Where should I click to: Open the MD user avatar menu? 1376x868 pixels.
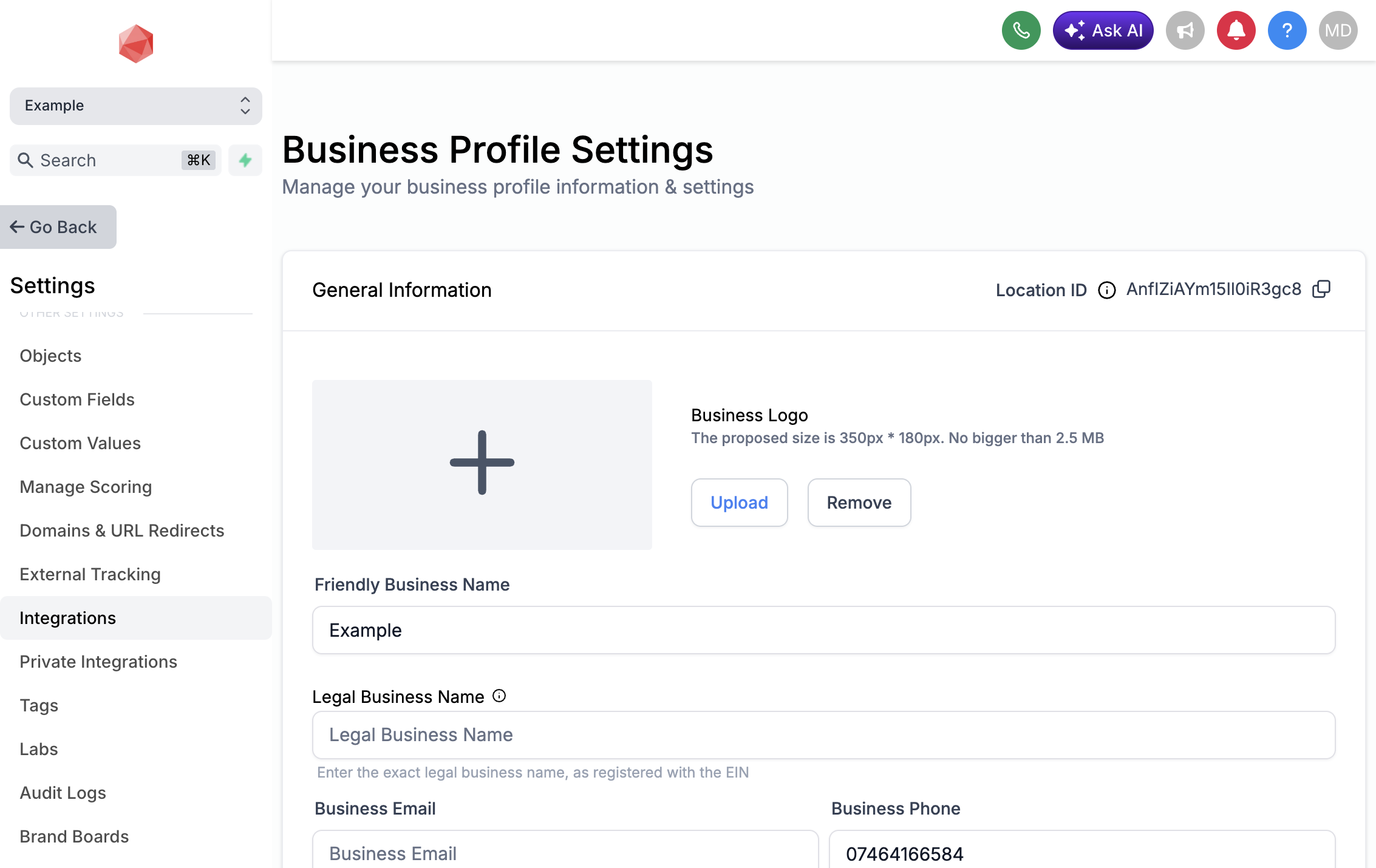pyautogui.click(x=1338, y=30)
